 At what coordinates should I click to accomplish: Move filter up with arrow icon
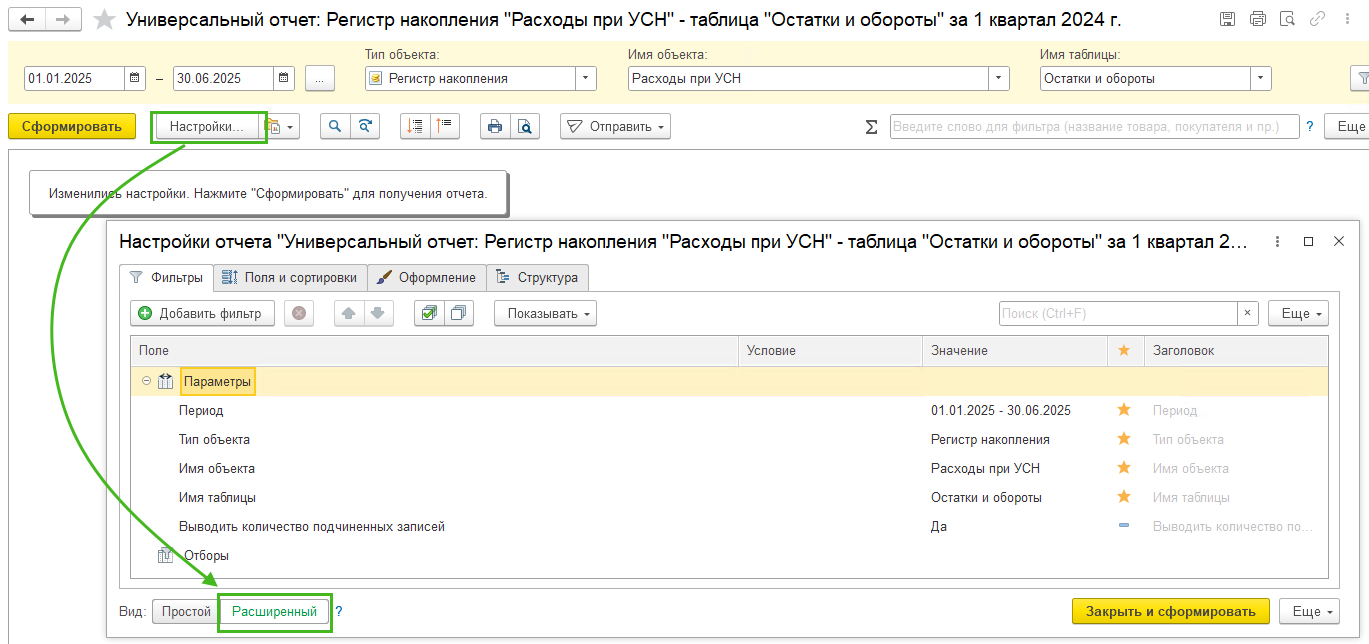click(348, 313)
